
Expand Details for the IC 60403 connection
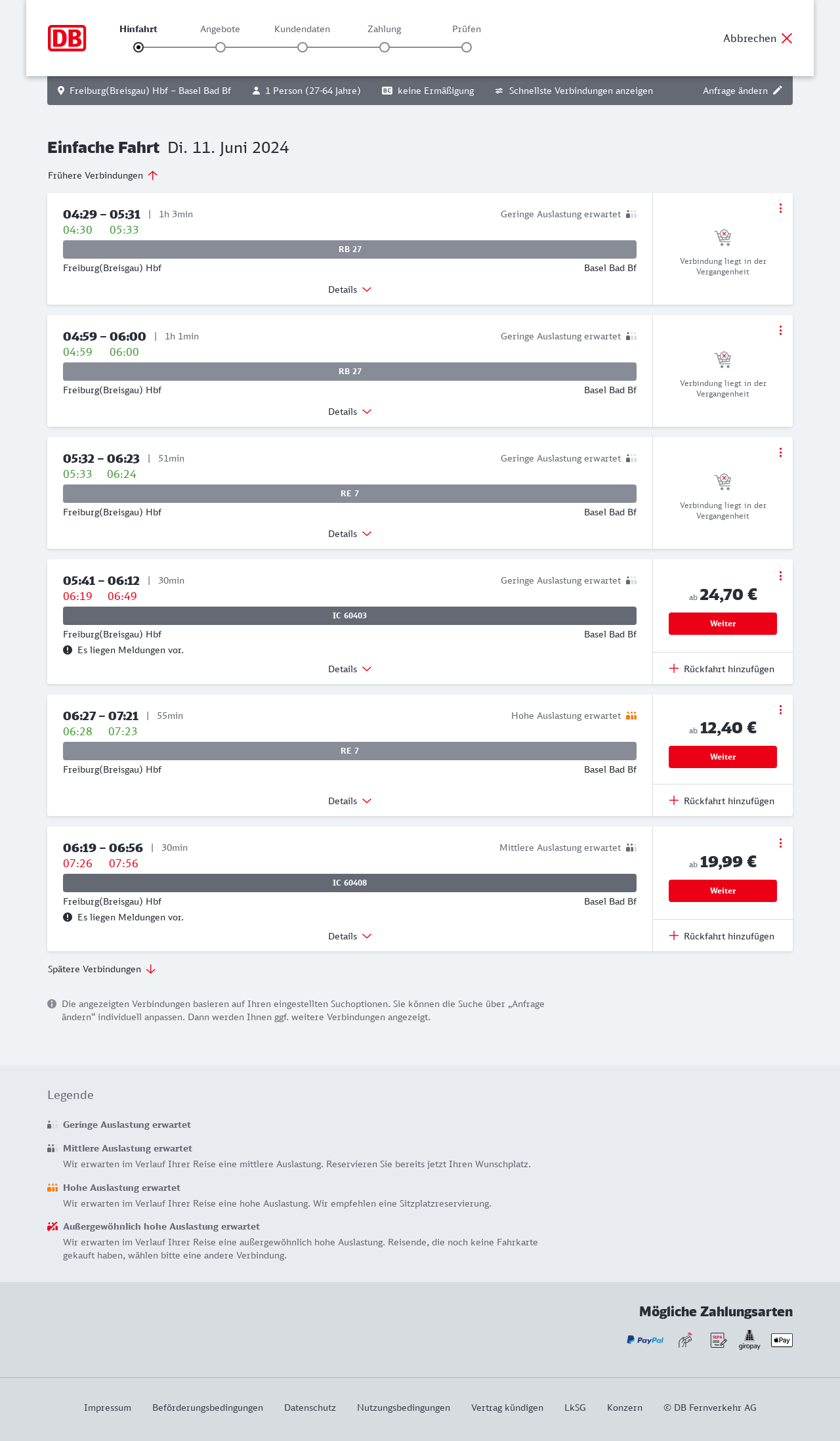pos(350,669)
